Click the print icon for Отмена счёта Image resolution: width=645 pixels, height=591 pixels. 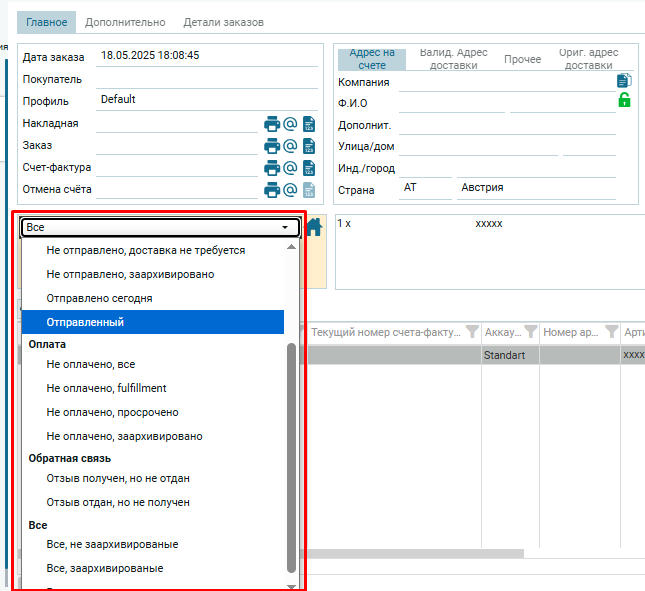click(x=271, y=190)
